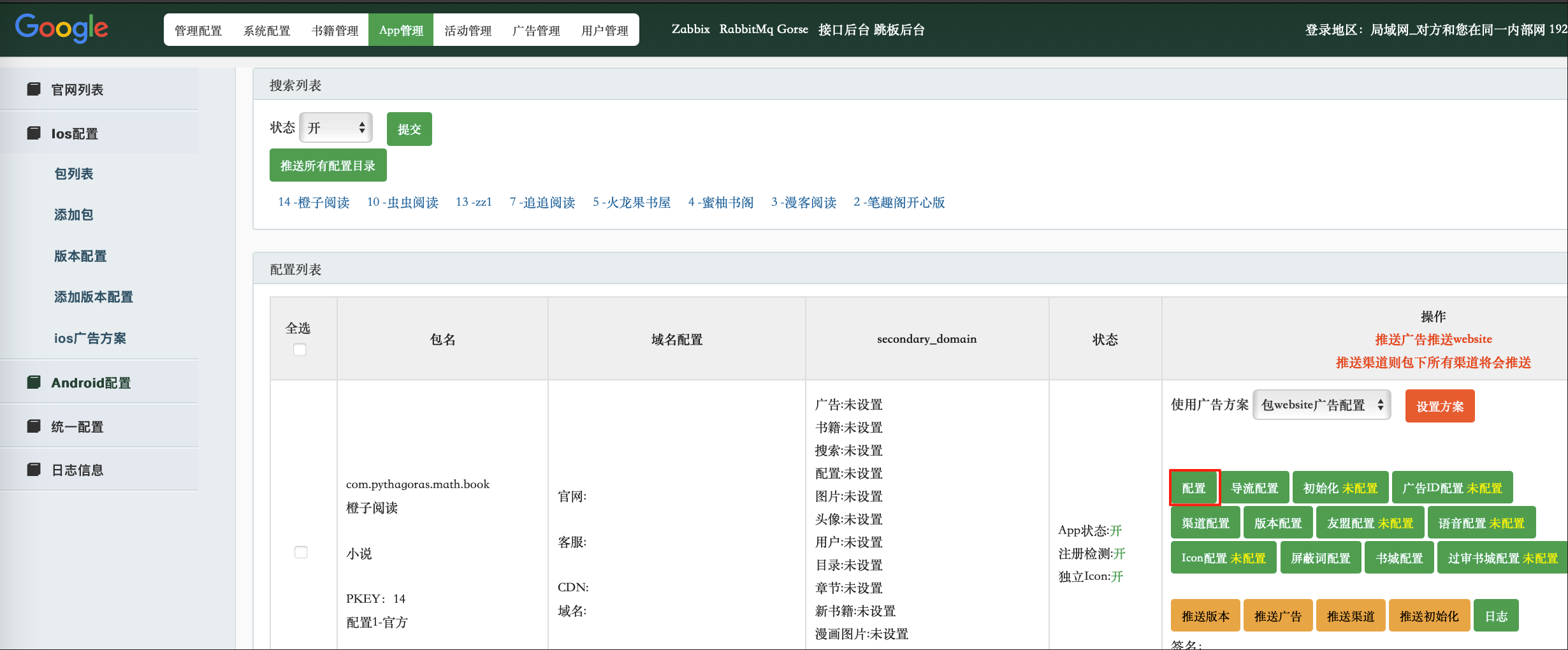Screen dimensions: 1568x650
Task: Open the 广告管理 tab
Action: [536, 31]
